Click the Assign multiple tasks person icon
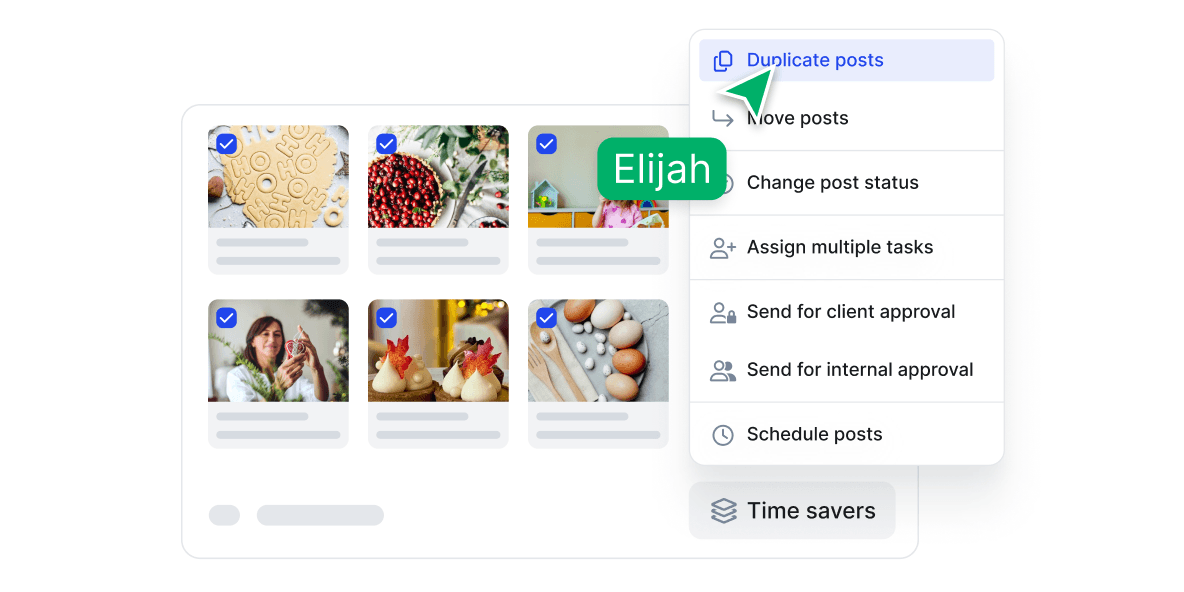This screenshot has height=592, width=1184. point(723,247)
